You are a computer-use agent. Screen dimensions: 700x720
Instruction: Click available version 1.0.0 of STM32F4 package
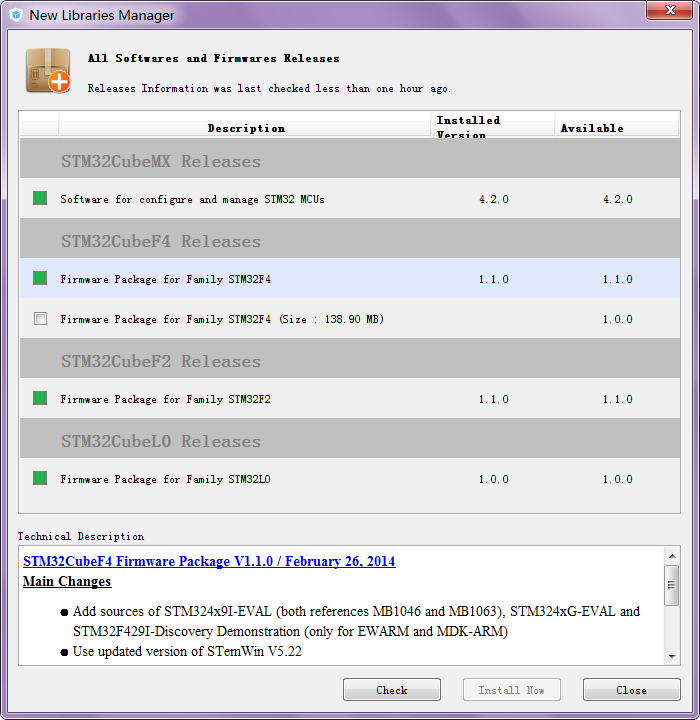617,319
